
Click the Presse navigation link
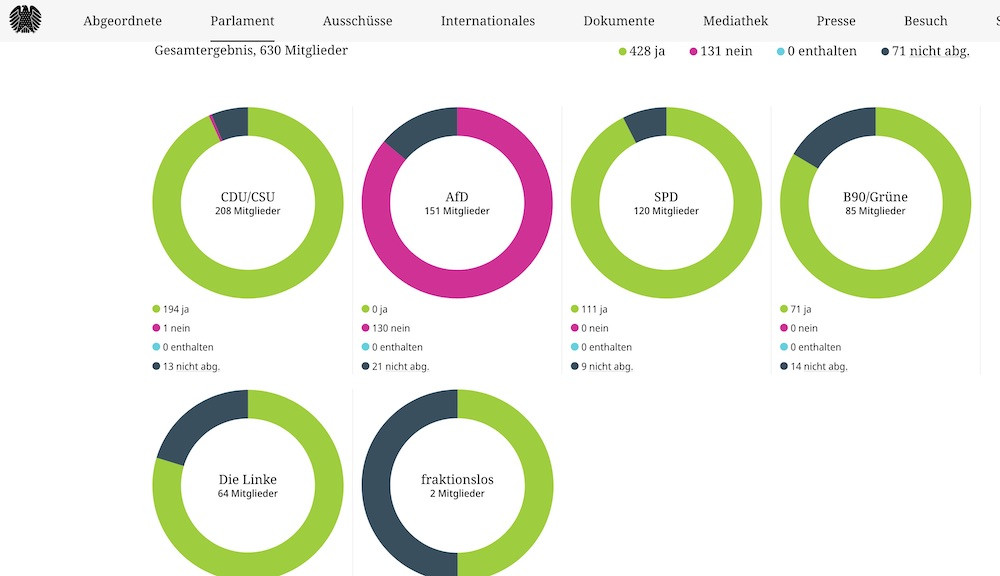[835, 21]
